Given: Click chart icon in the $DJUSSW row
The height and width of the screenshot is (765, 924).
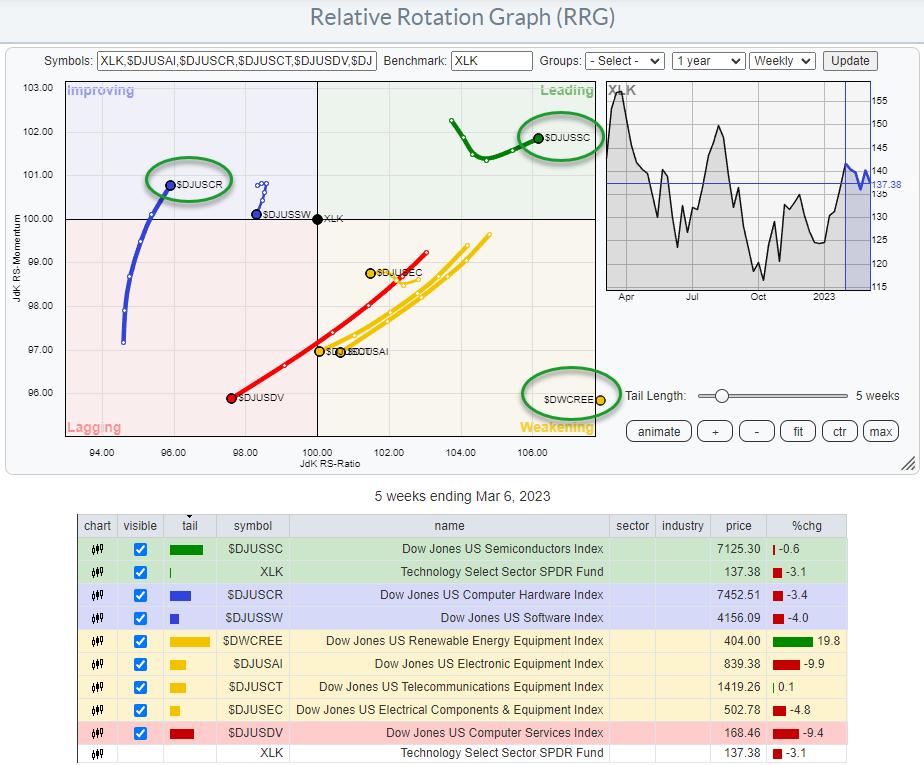Looking at the screenshot, I should pyautogui.click(x=98, y=619).
